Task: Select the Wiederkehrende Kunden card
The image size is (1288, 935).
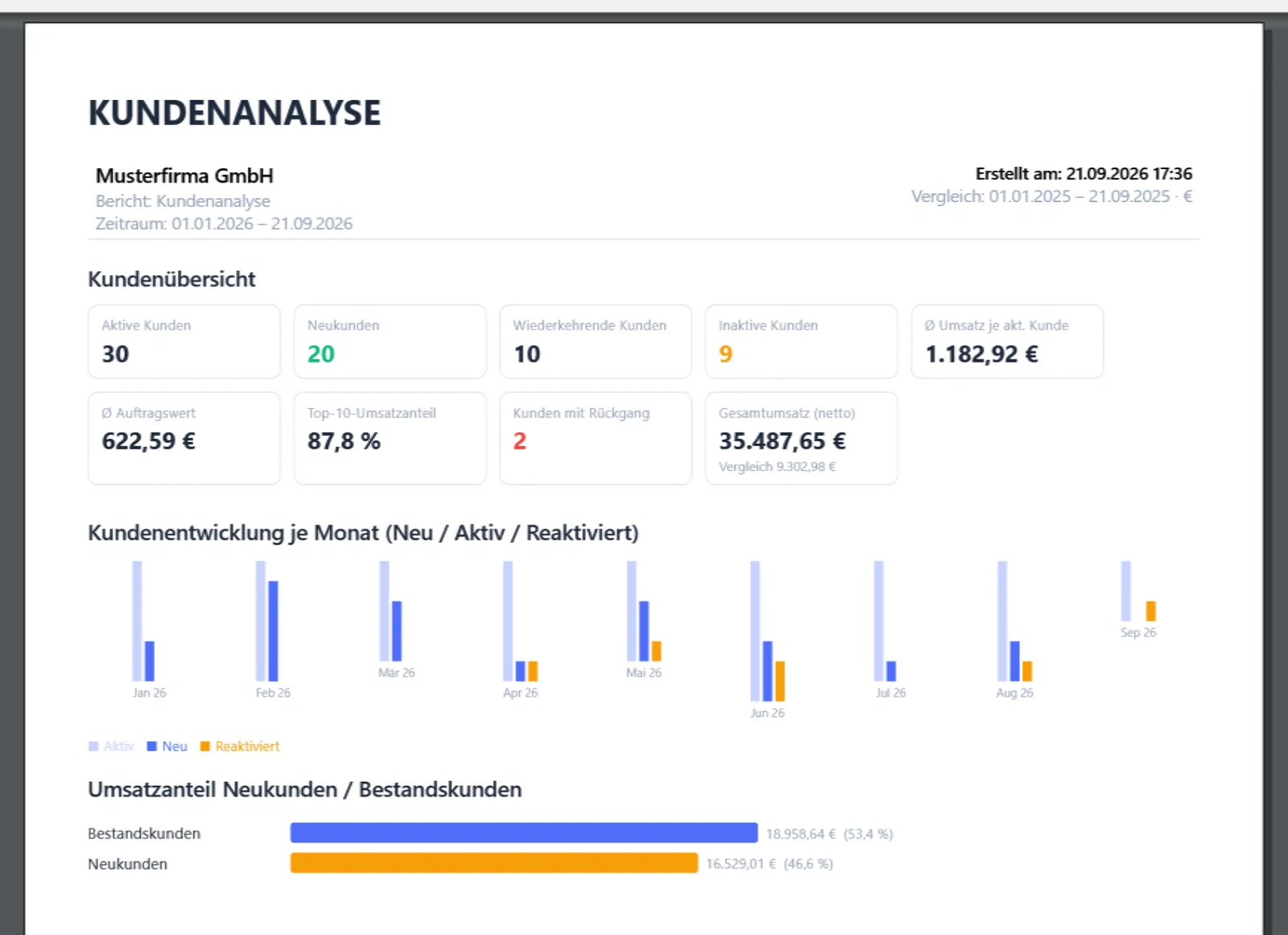Action: (x=596, y=341)
